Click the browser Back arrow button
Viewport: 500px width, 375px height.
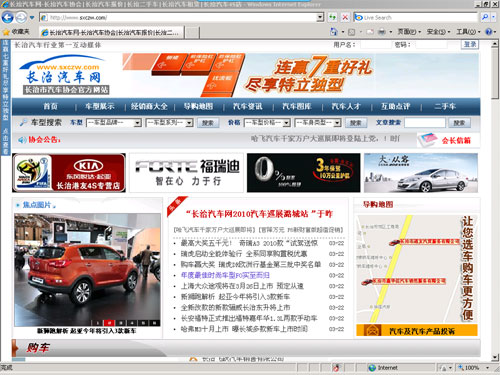(7, 17)
